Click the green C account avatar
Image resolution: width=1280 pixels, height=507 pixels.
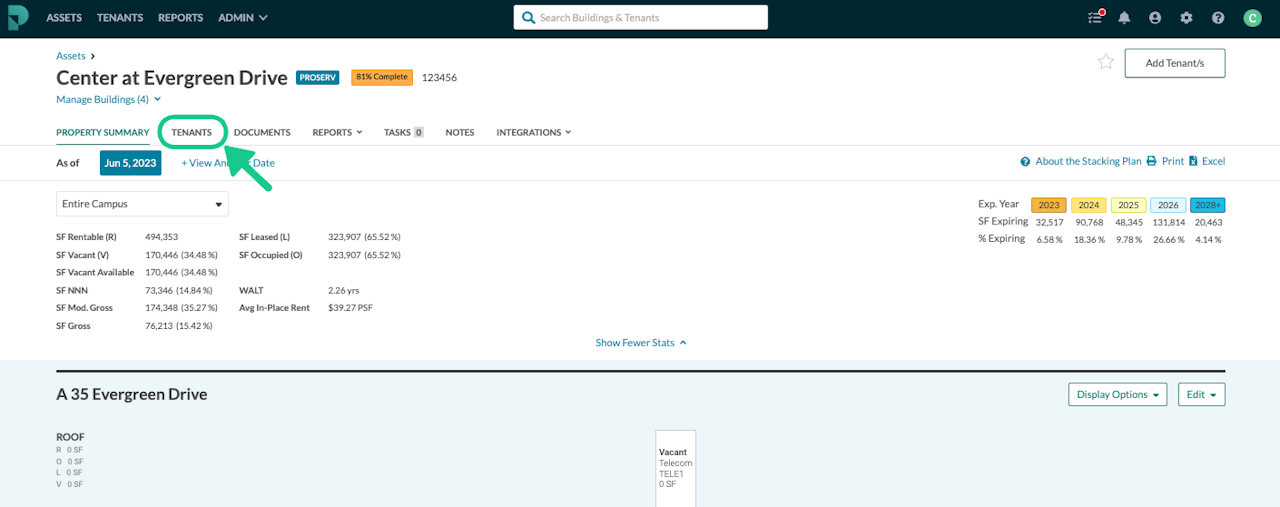[x=1252, y=17]
